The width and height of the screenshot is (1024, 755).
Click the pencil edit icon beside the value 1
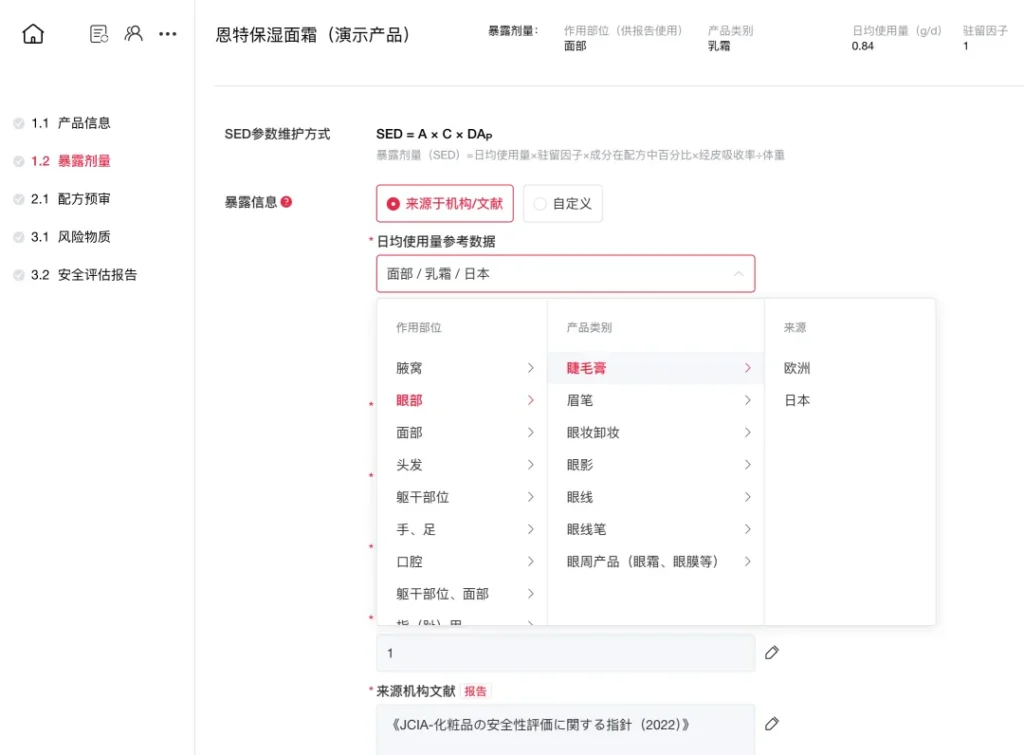pyautogui.click(x=772, y=653)
